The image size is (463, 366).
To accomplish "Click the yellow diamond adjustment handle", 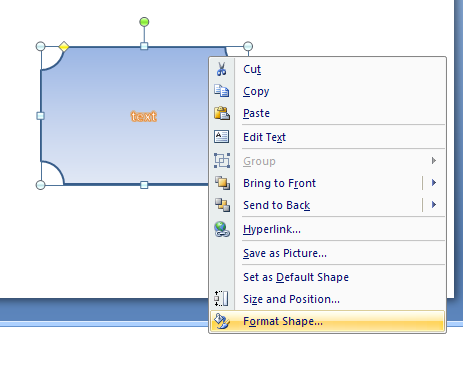I will coord(64,46).
